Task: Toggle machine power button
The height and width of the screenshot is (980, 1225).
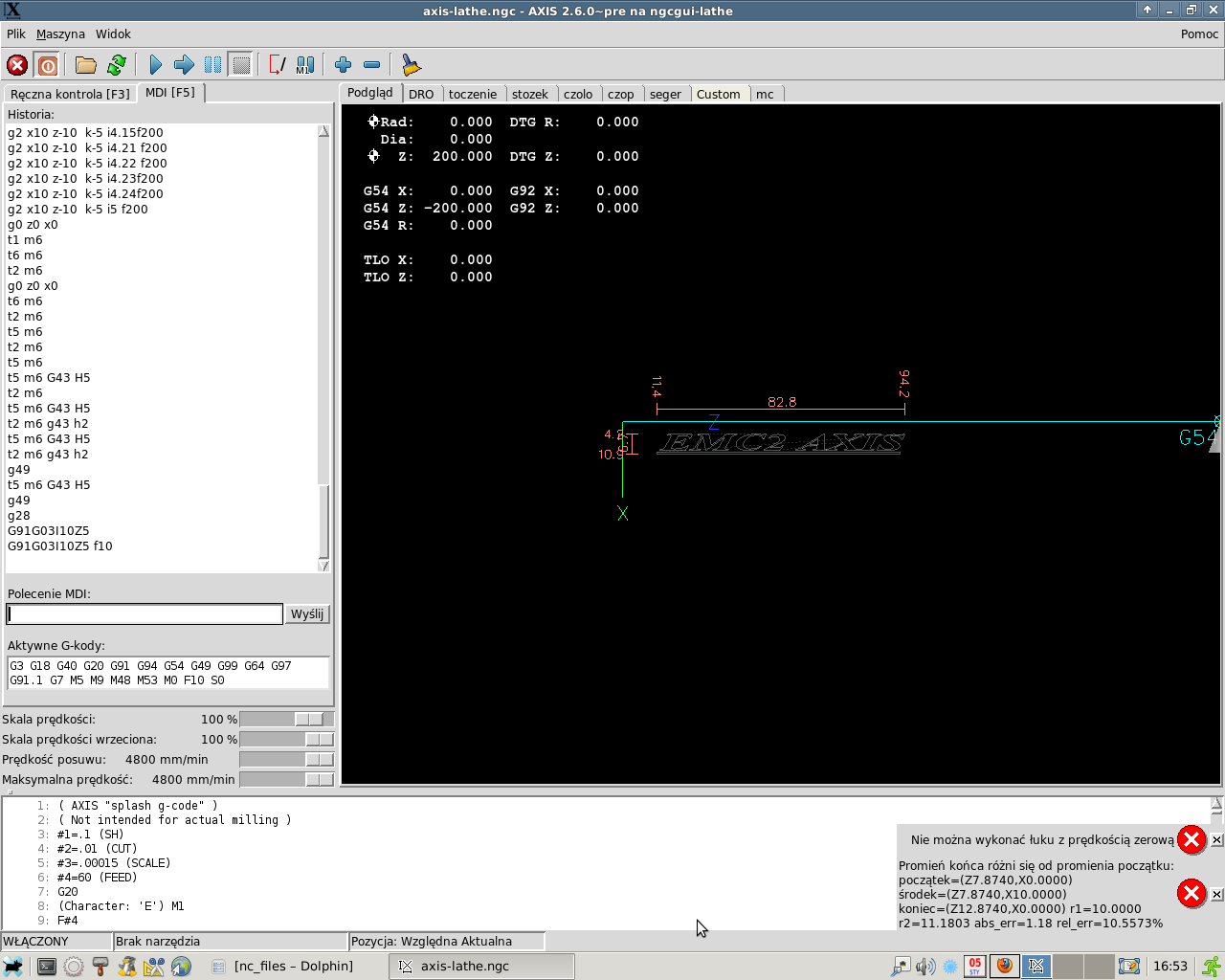Action: 48,65
